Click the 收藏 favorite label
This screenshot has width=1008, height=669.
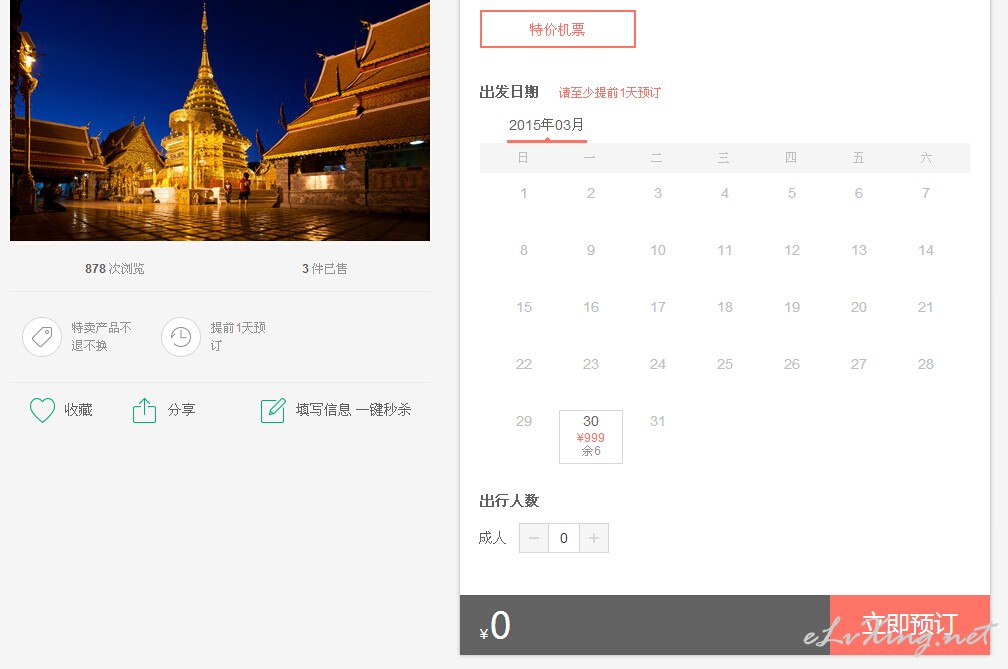click(78, 410)
